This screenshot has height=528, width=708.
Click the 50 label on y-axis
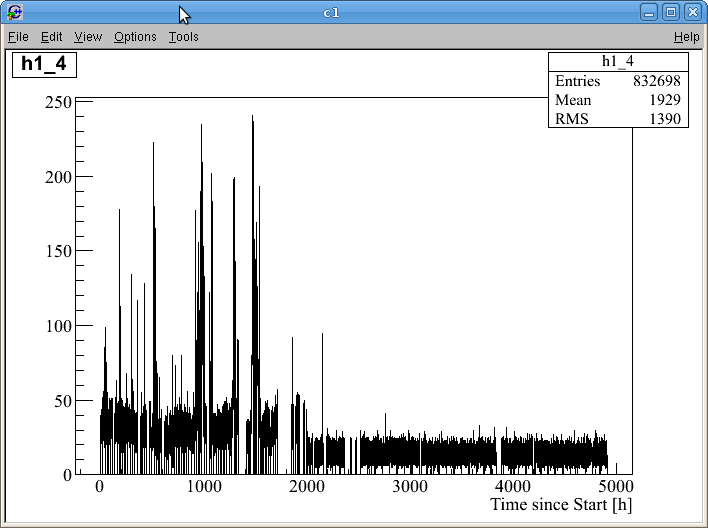63,401
